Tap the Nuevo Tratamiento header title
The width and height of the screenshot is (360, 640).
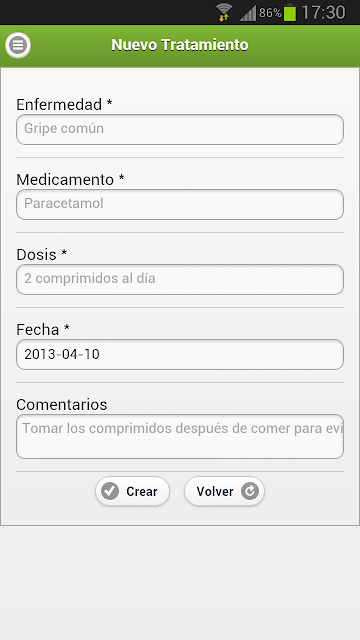(x=180, y=45)
